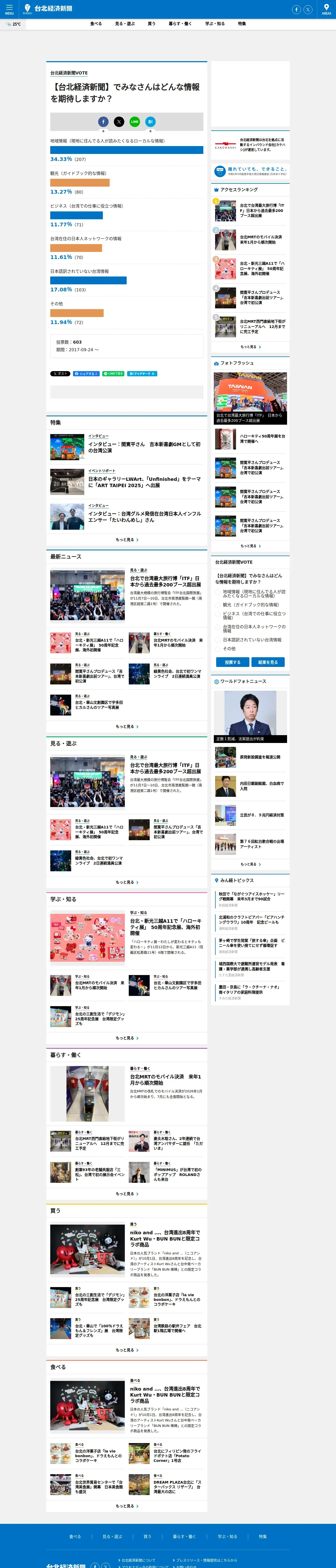336x1568 pixels.
Task: Expand もっと見る under 買う section
Action: 127,1350
